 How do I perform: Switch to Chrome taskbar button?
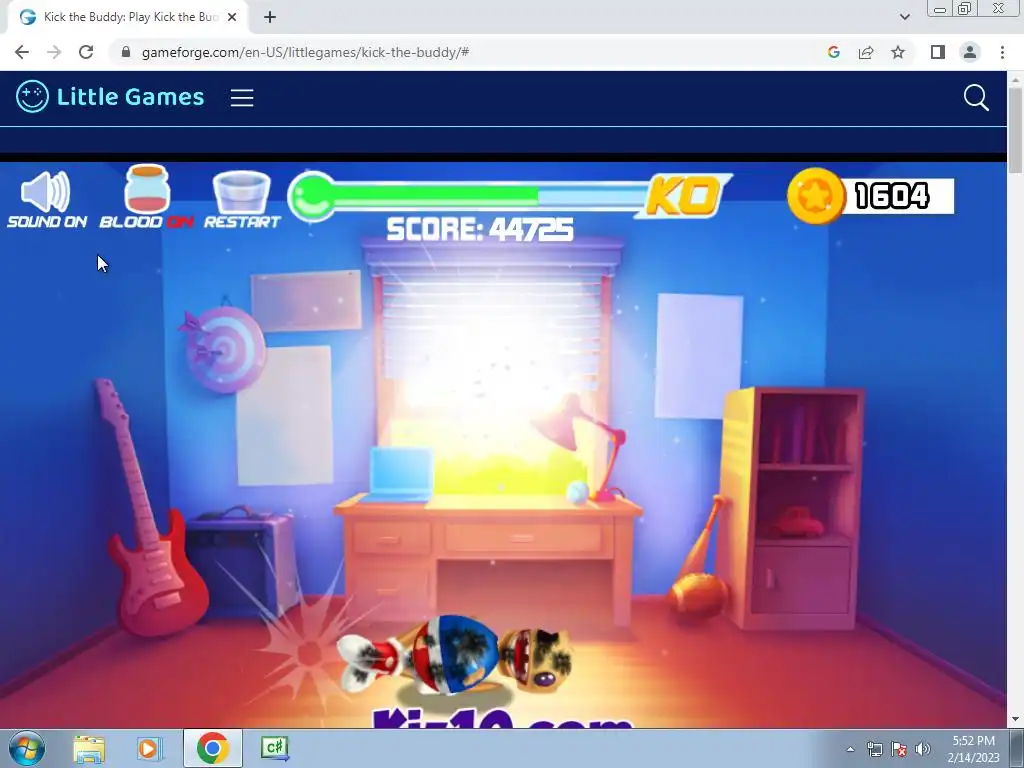coord(213,748)
